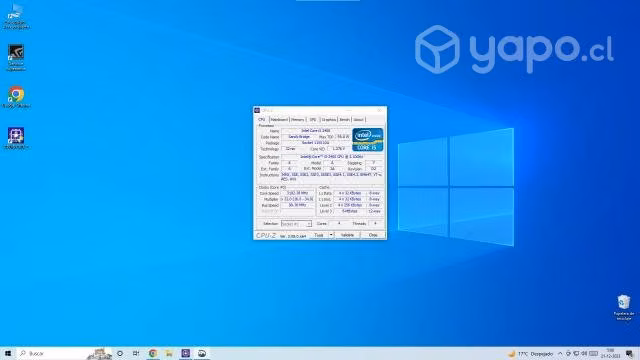Screen dimensions: 640x360
Task: Click the Multiplier value
Action: [298, 199]
